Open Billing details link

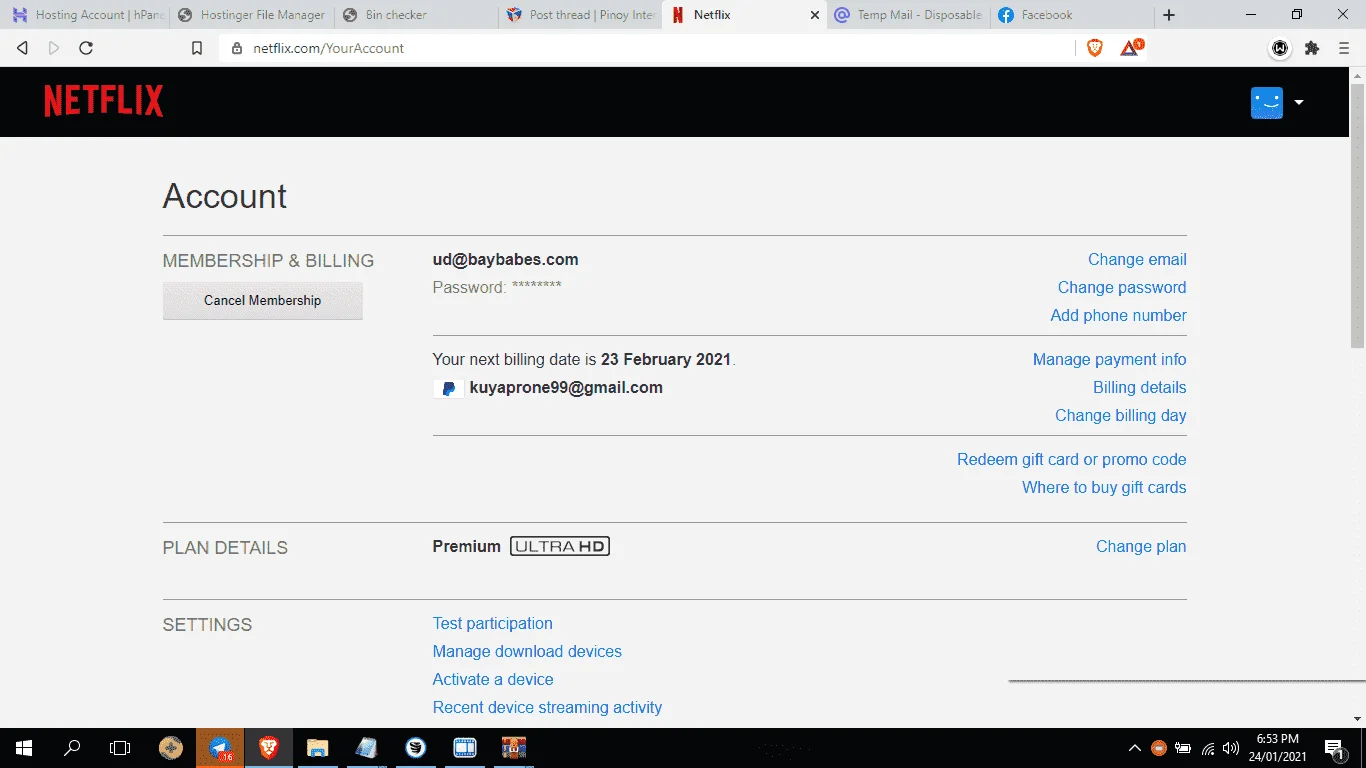[x=1139, y=388]
